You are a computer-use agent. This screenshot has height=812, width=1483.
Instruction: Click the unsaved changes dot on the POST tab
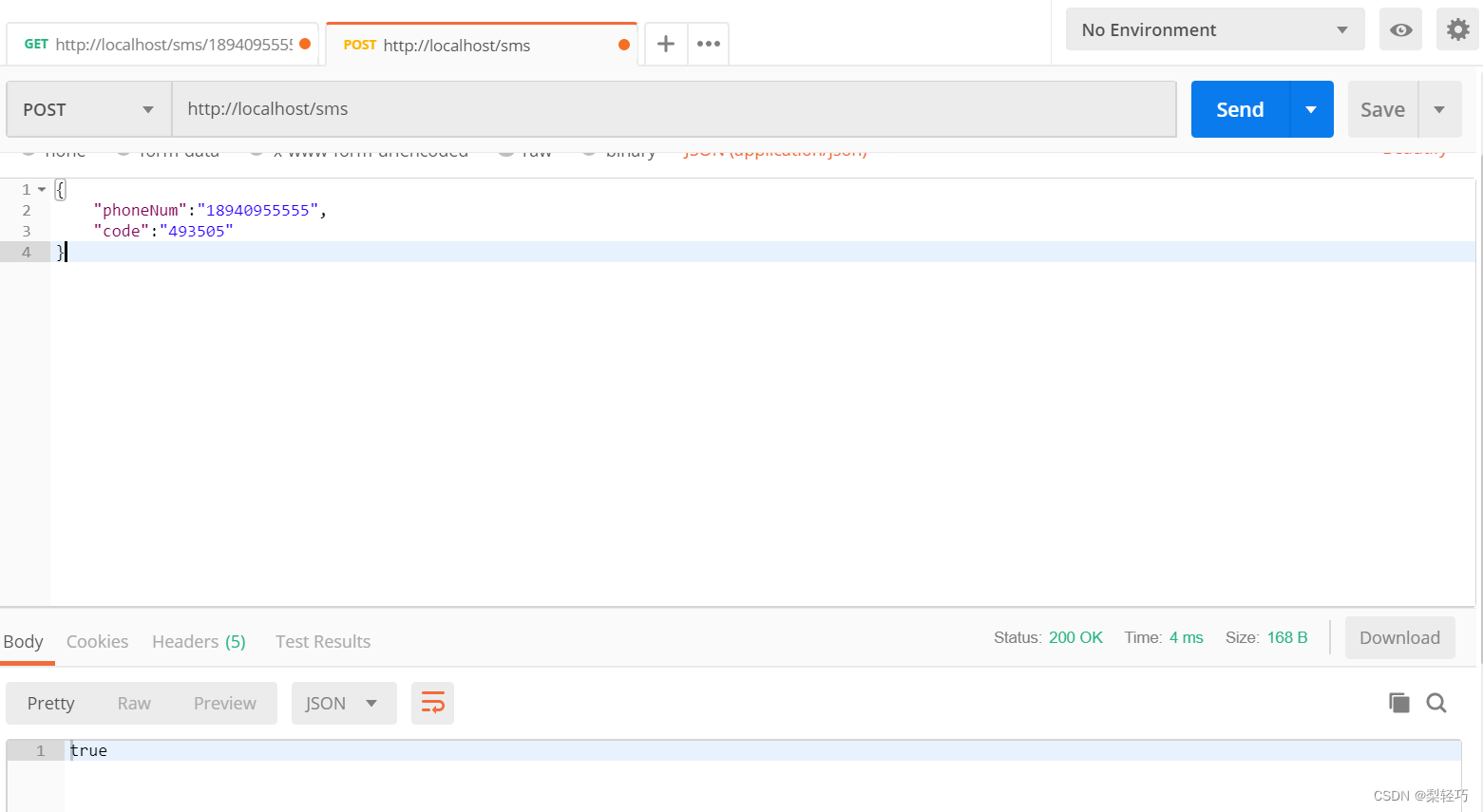(x=625, y=44)
